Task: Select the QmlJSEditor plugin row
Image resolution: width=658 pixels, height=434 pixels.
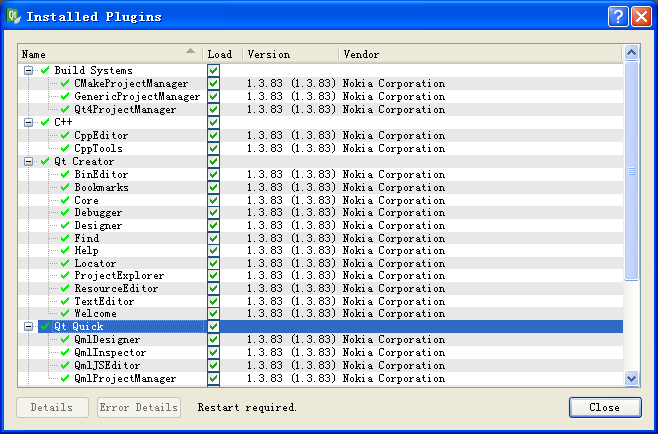Action: tap(321, 365)
